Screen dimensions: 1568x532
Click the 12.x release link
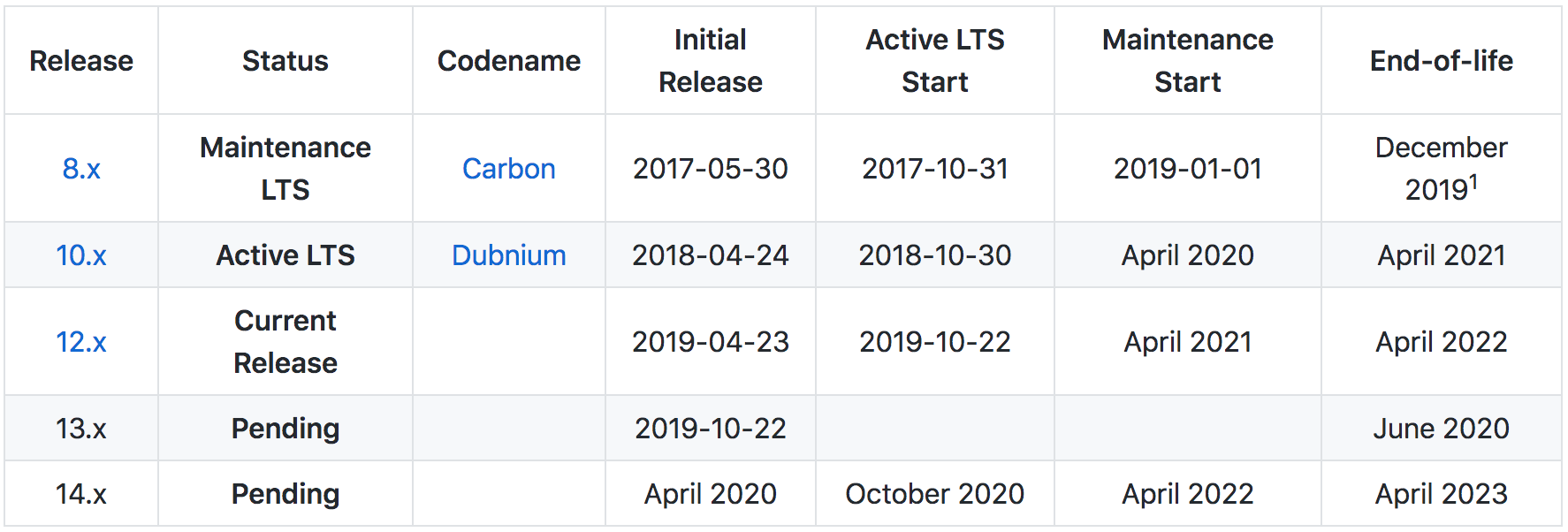tap(81, 342)
